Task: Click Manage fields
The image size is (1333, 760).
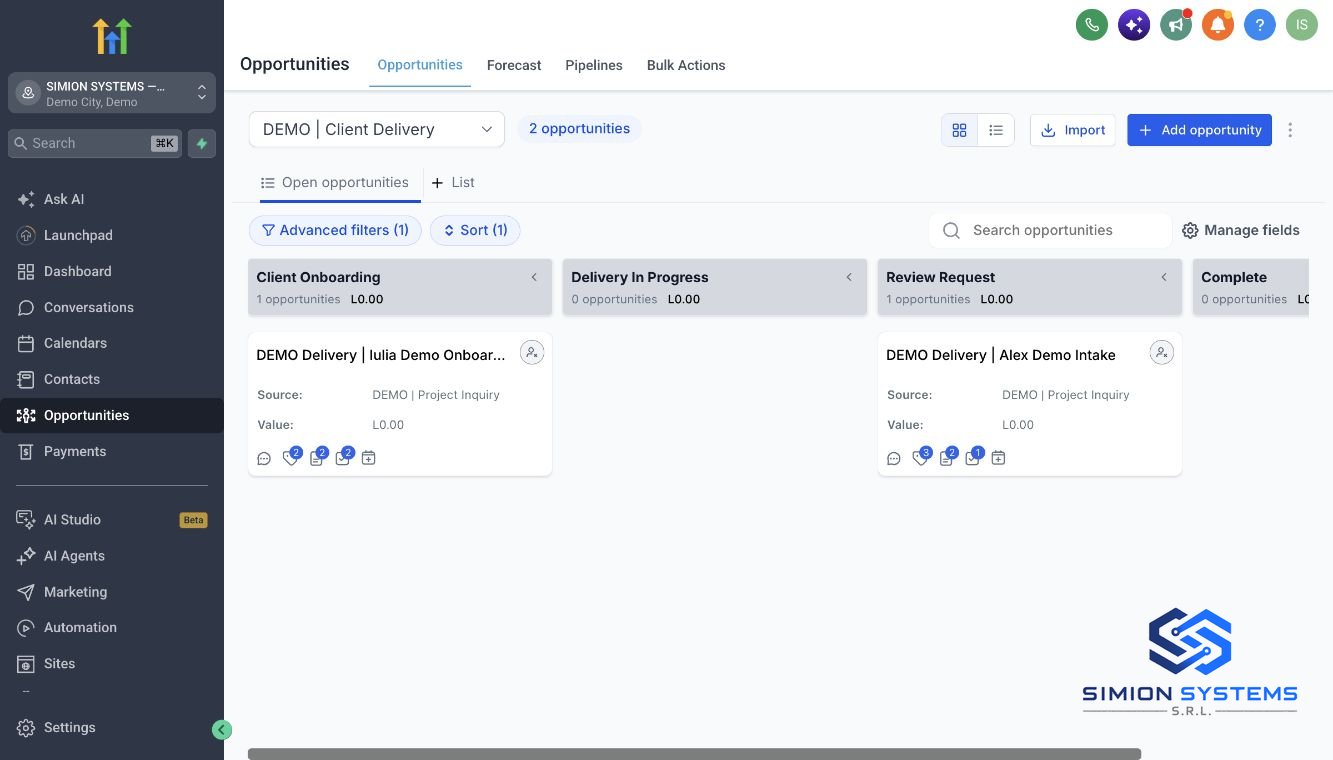Action: (1241, 230)
